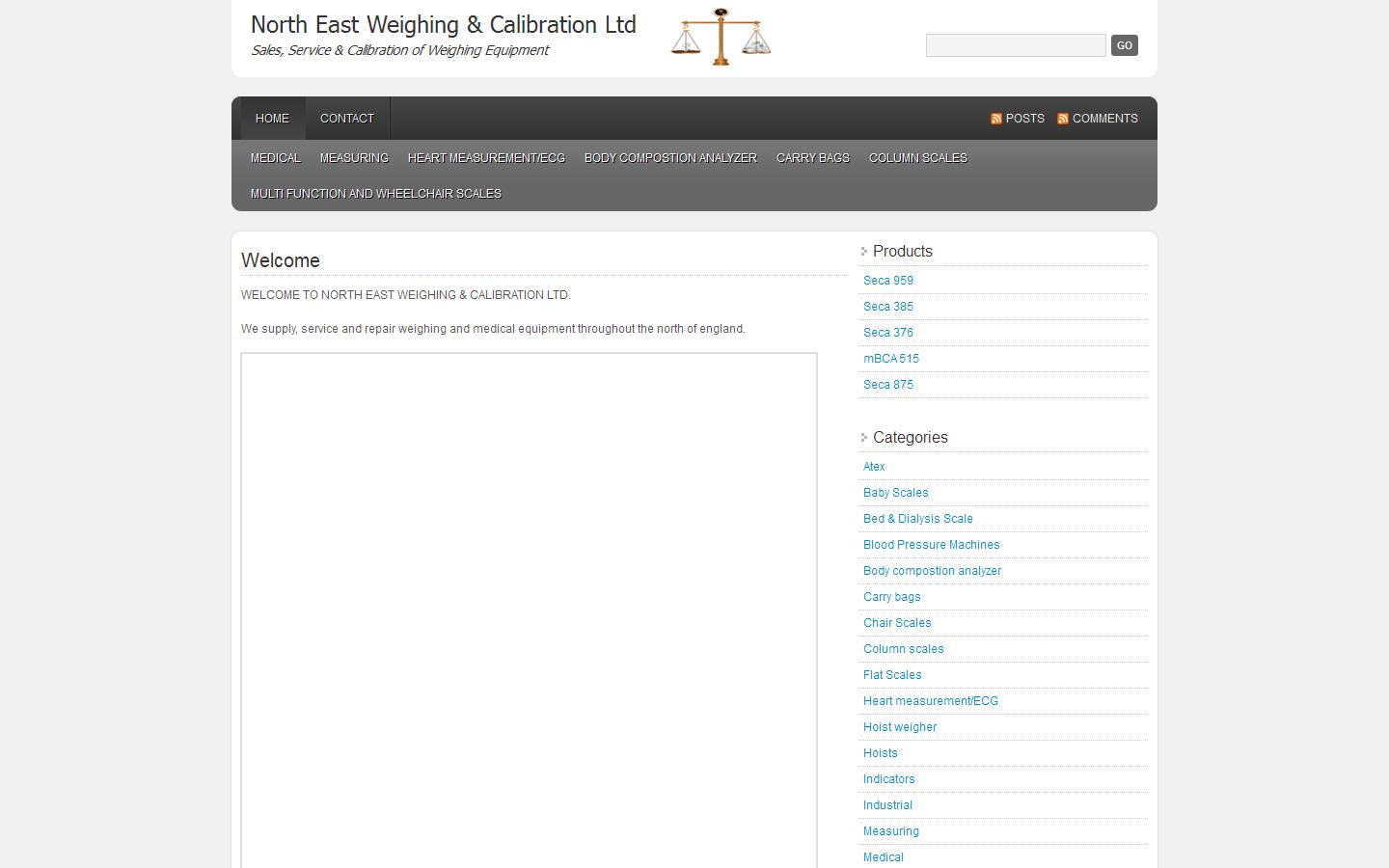This screenshot has height=868, width=1389.
Task: Open the Blood Pressure Machines category
Action: click(x=931, y=544)
